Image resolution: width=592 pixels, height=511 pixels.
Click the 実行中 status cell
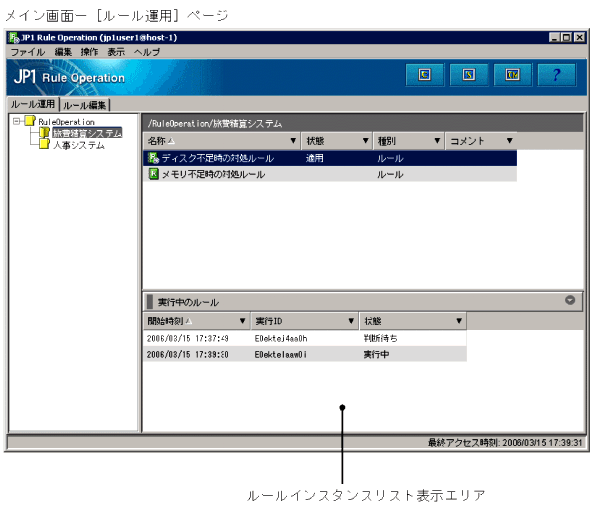pos(376,354)
